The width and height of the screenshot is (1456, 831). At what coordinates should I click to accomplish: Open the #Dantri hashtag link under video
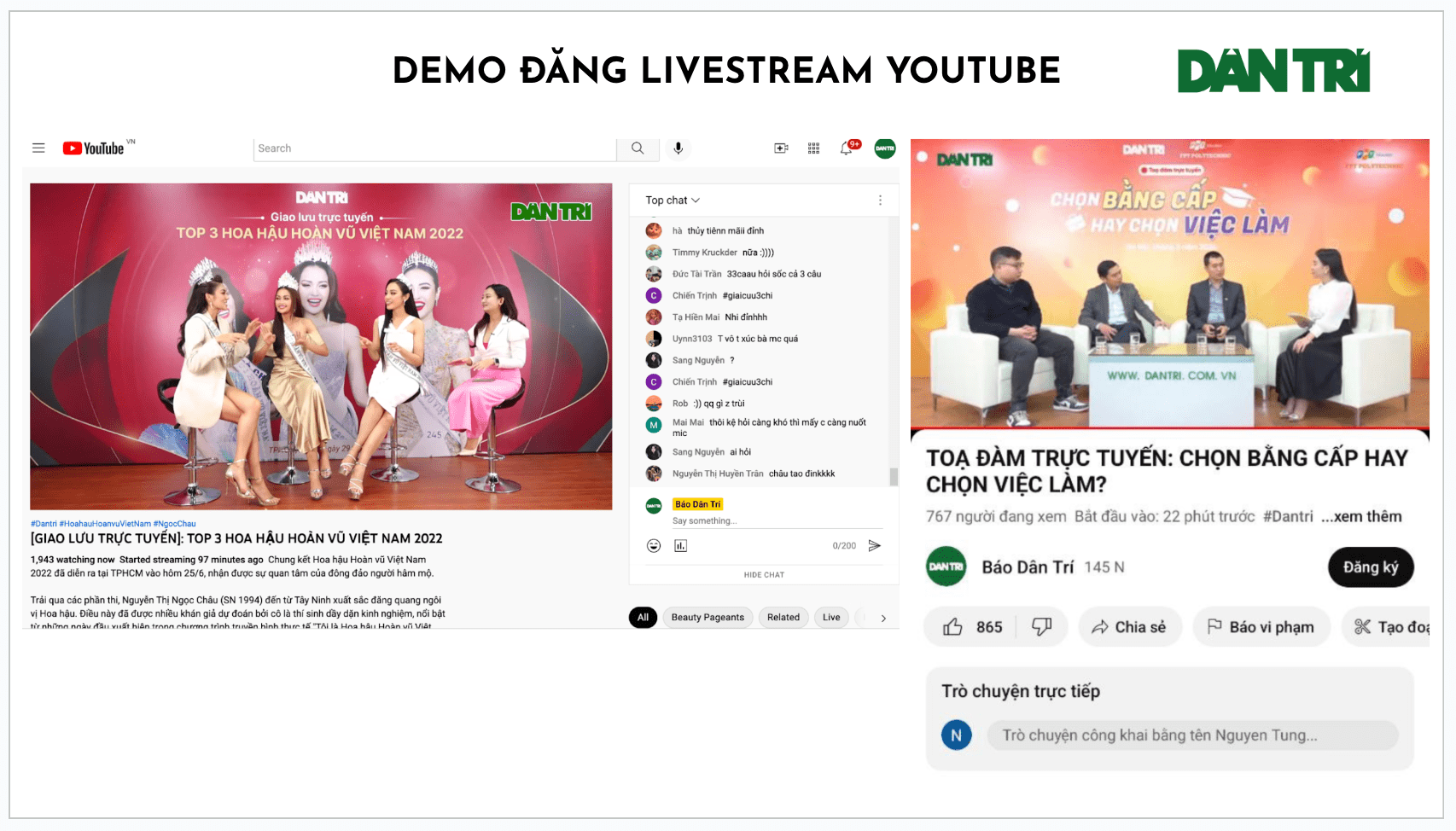[44, 524]
